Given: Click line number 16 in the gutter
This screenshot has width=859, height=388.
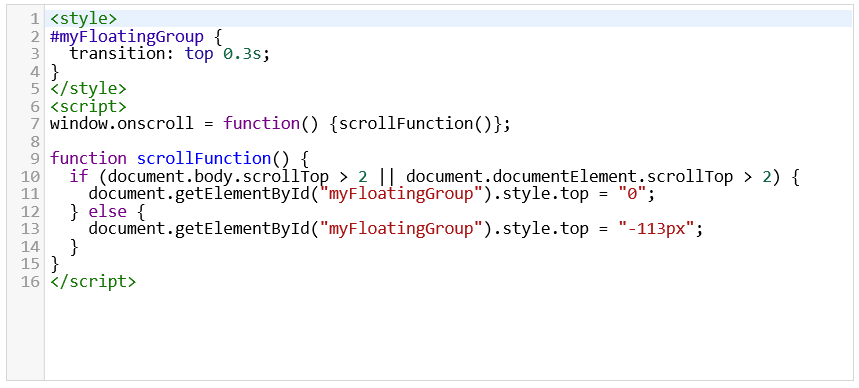Looking at the screenshot, I should pyautogui.click(x=30, y=282).
